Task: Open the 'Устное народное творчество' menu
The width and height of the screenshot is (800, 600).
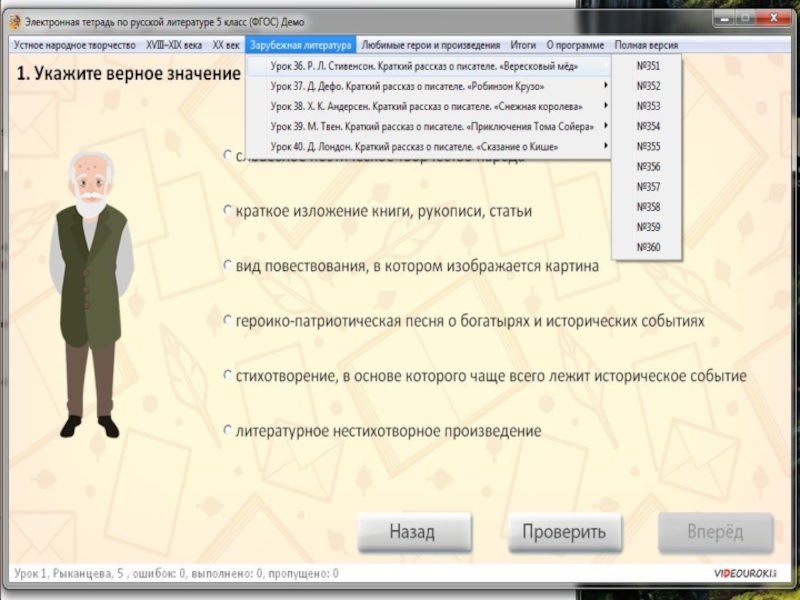Action: (75, 45)
